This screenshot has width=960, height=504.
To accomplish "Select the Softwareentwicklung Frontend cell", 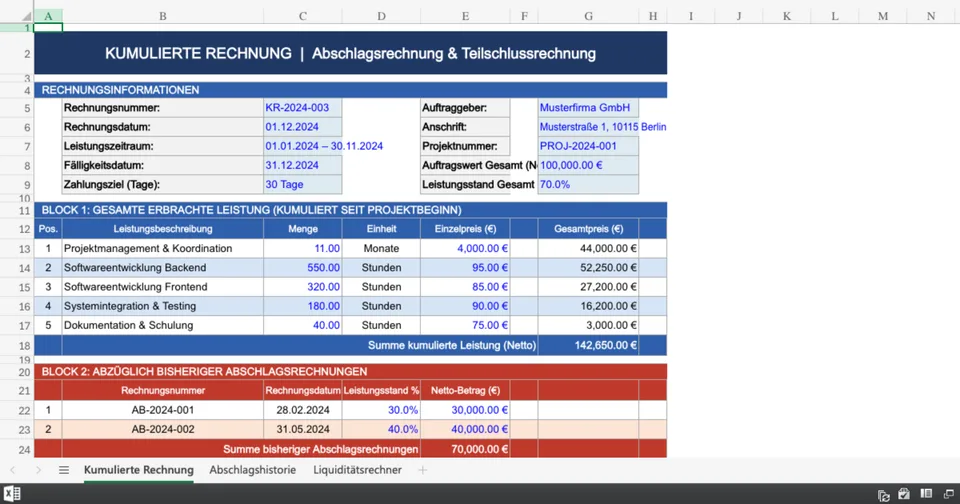I will pyautogui.click(x=163, y=287).
